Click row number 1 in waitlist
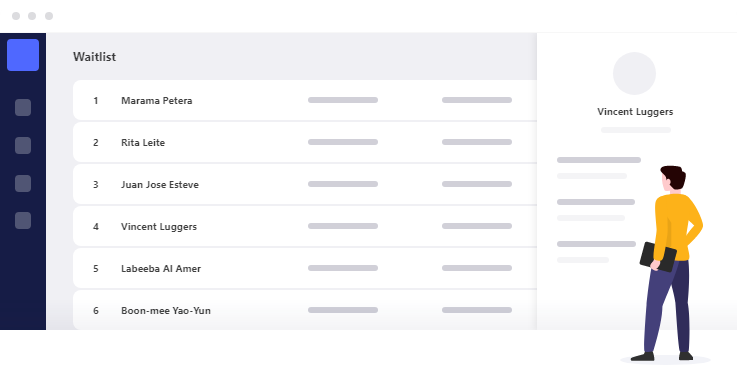The image size is (746, 375). 96,100
